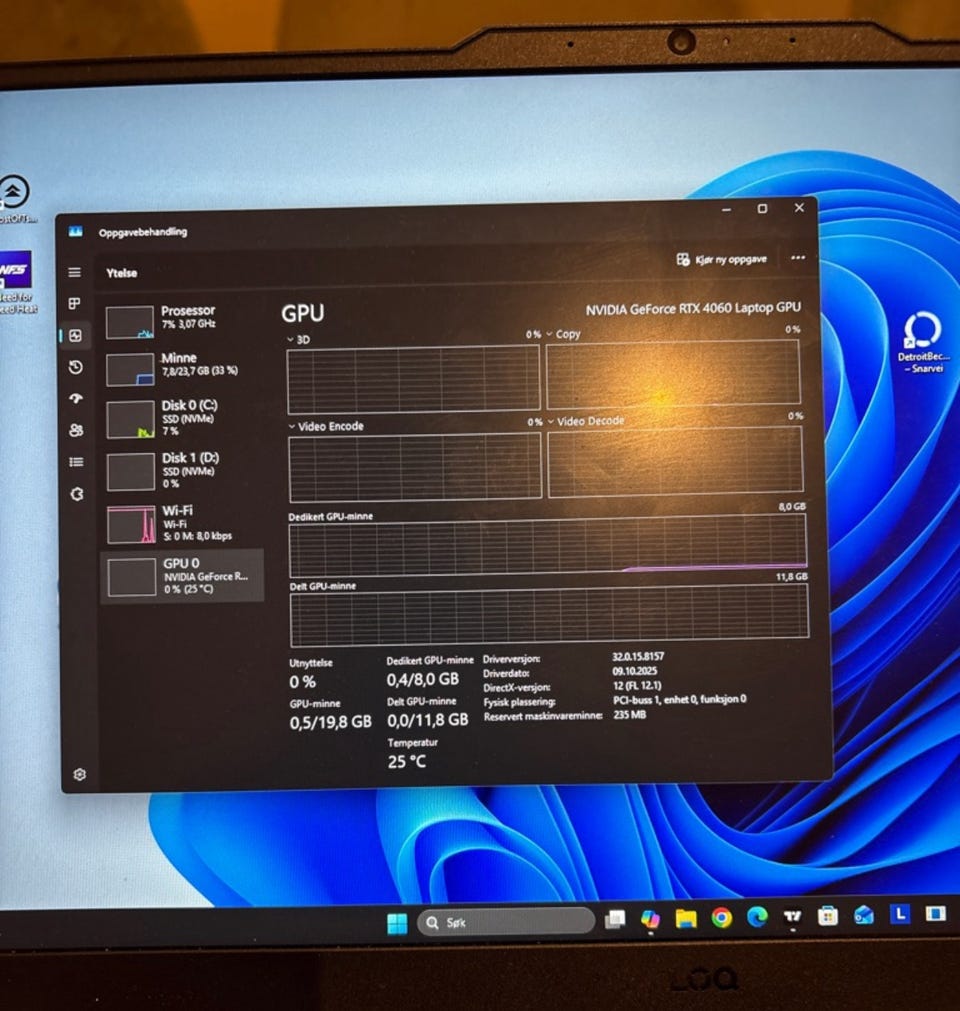This screenshot has height=1011, width=960.
Task: Launch Google Chrome from taskbar
Action: (x=721, y=918)
